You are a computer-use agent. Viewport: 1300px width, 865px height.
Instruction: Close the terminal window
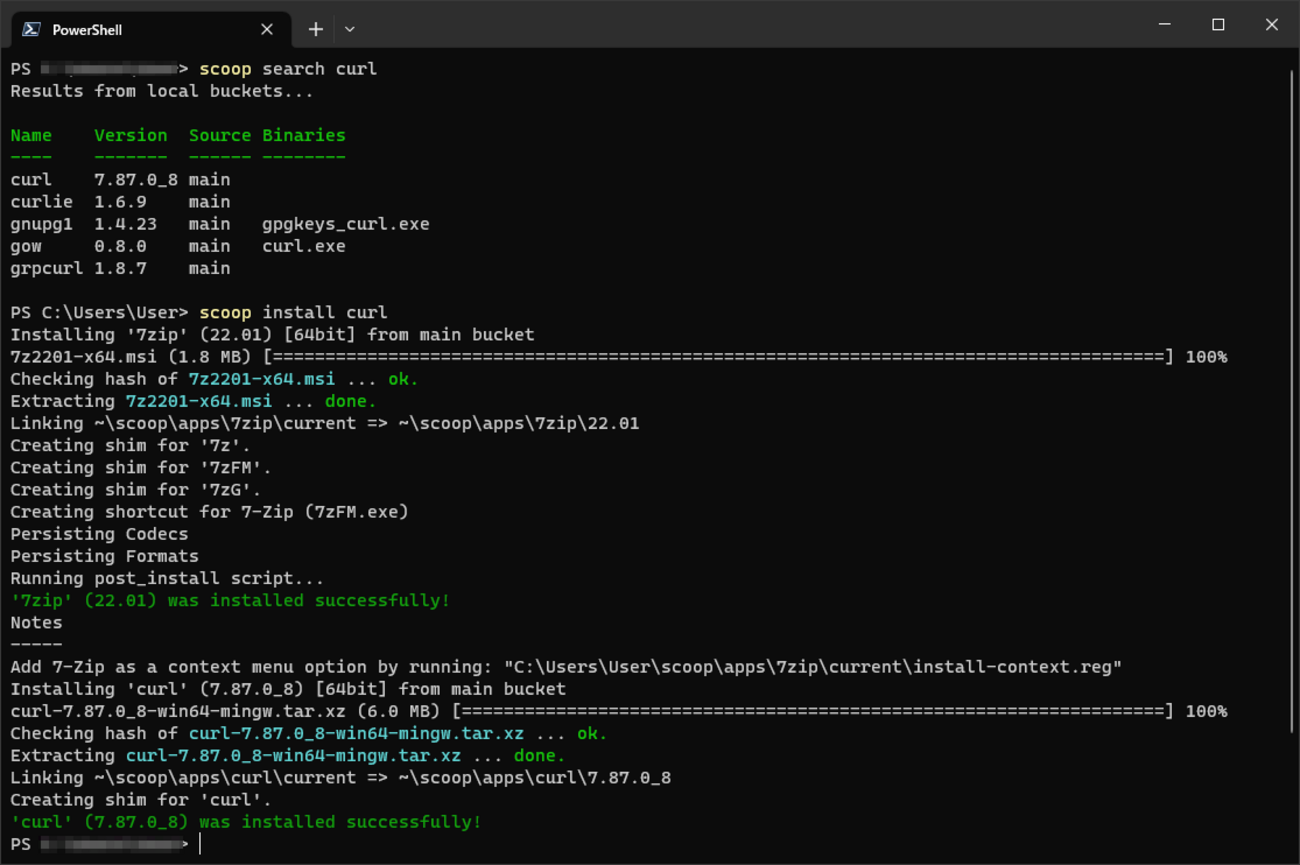[1271, 25]
